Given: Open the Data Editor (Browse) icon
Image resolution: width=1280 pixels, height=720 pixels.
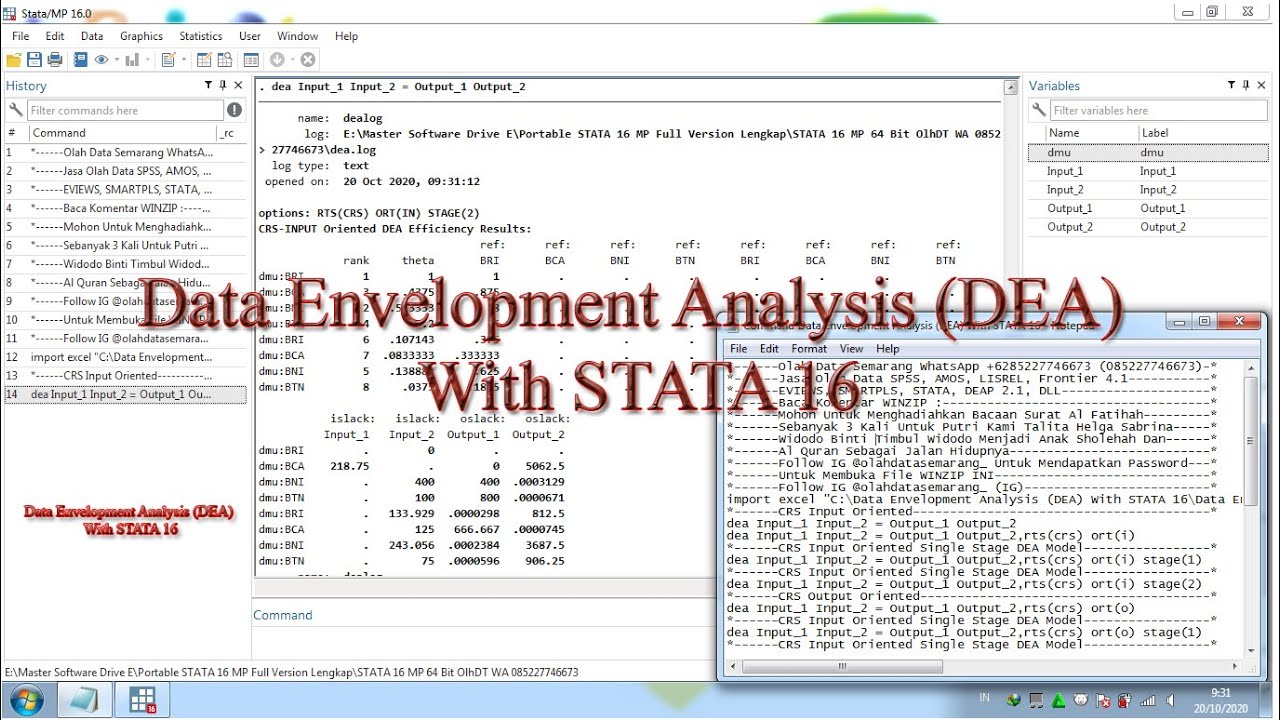Looking at the screenshot, I should point(224,60).
